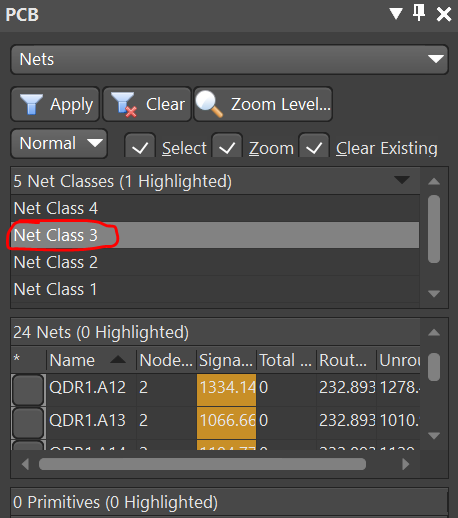Screen dimensions: 458x518
Task: Click the Name column sort arrow
Action: pyautogui.click(x=118, y=359)
